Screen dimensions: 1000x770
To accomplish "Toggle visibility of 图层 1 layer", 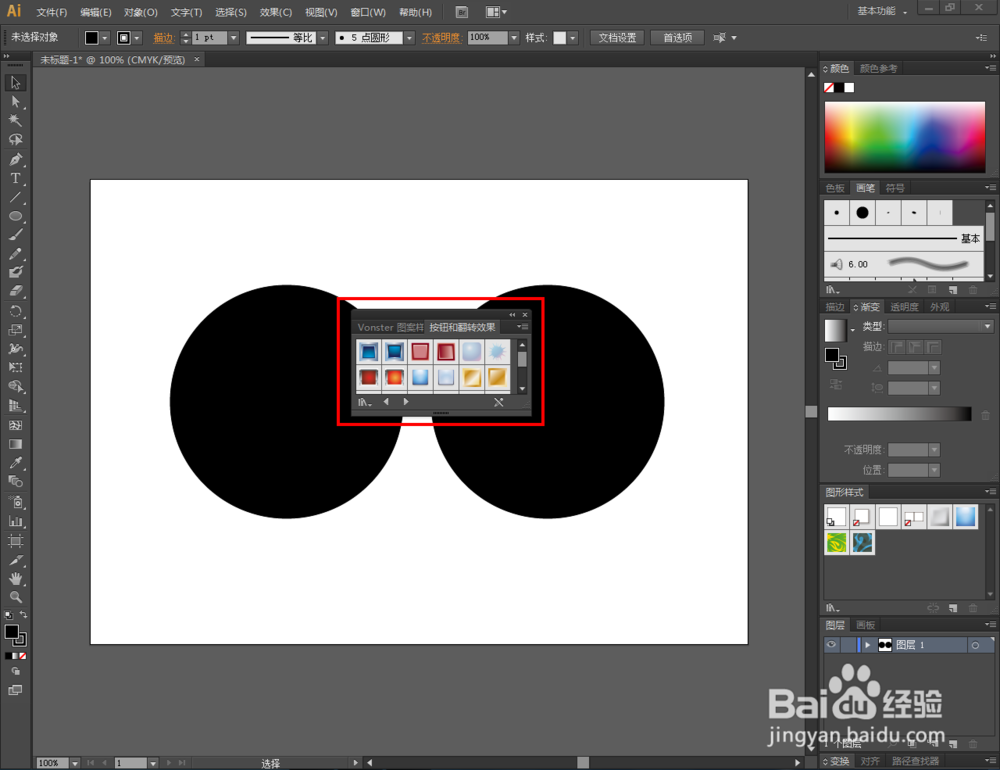I will (831, 646).
